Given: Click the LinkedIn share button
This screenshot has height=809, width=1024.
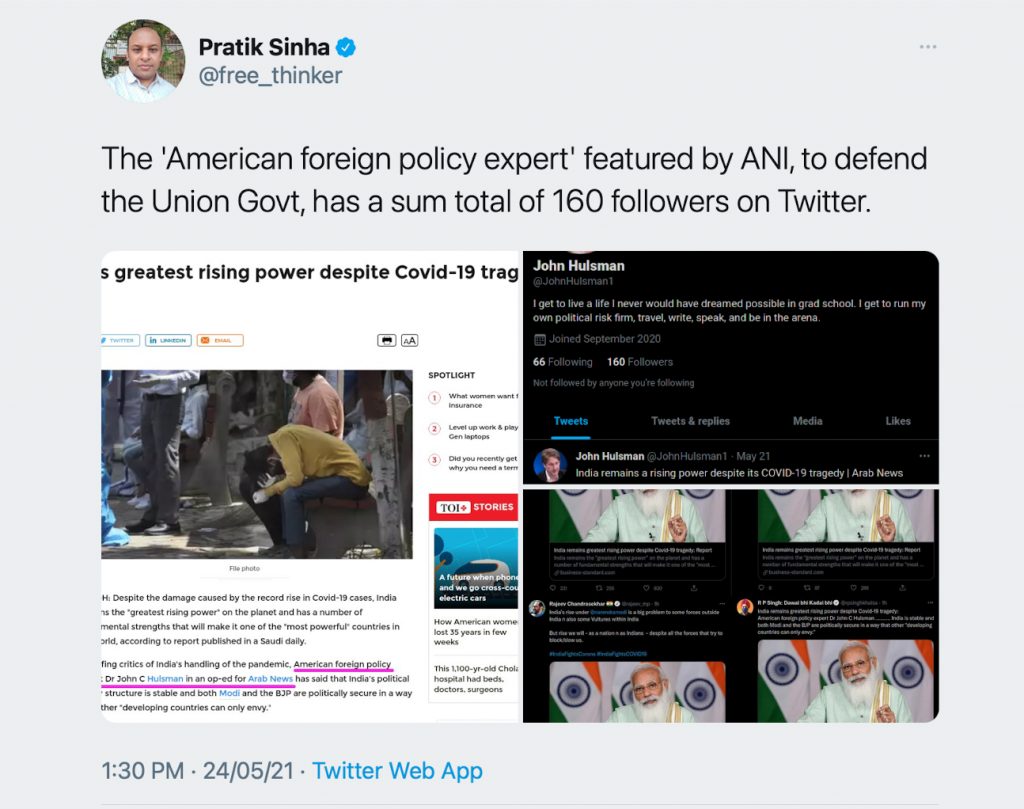Looking at the screenshot, I should [x=168, y=340].
